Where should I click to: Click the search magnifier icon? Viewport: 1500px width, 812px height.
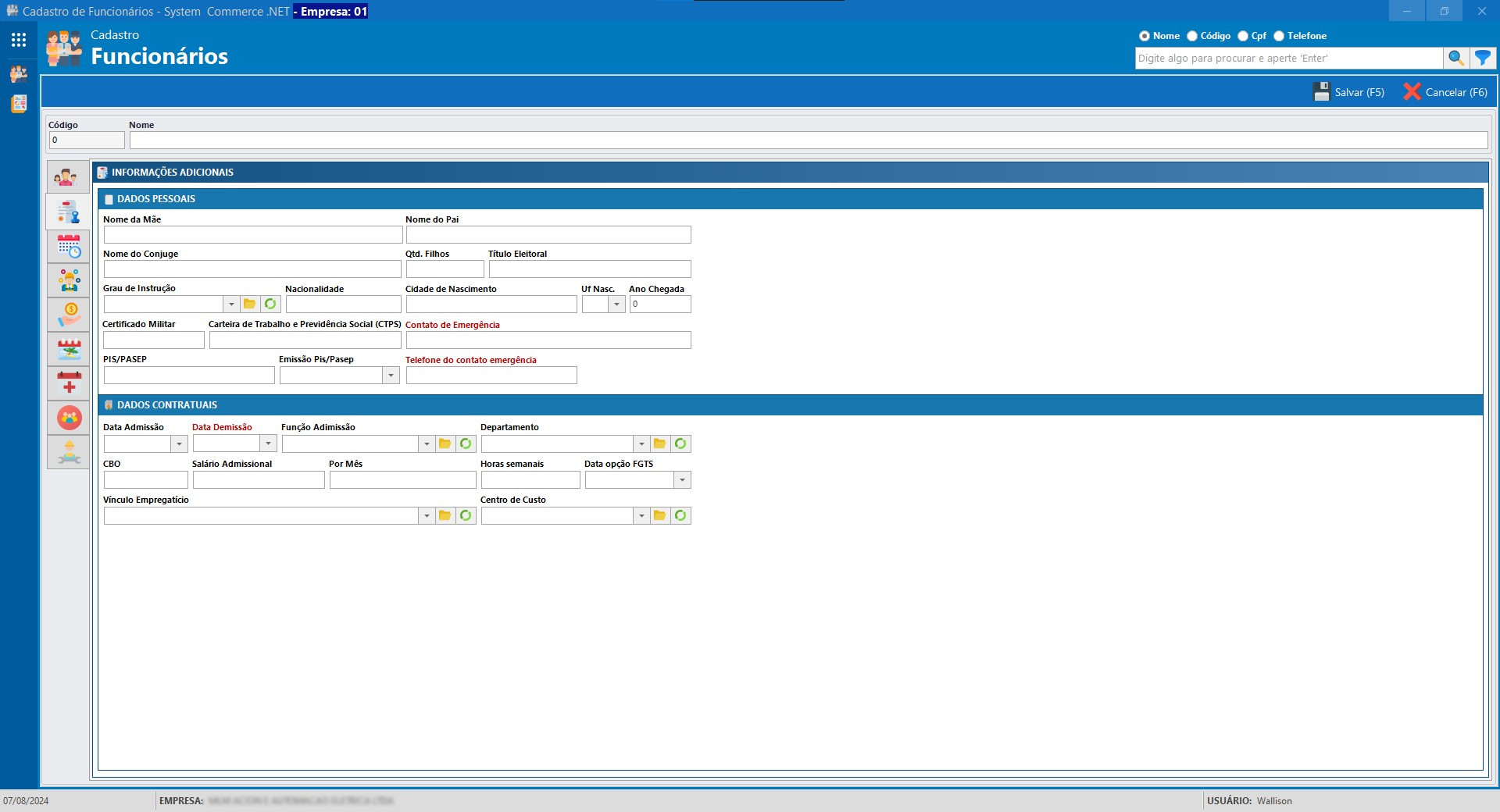coord(1455,58)
